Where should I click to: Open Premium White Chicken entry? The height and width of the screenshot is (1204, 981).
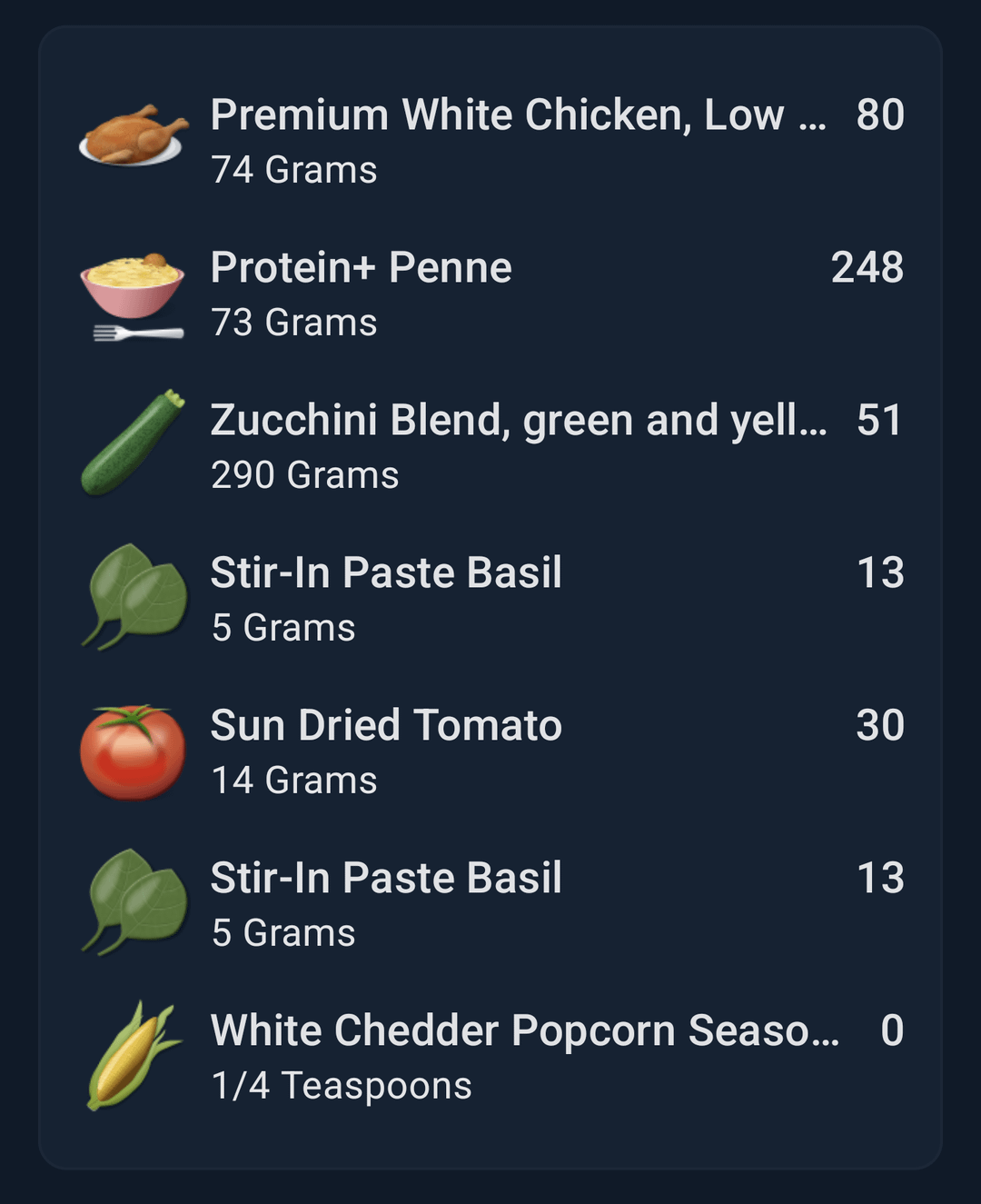pos(490,142)
